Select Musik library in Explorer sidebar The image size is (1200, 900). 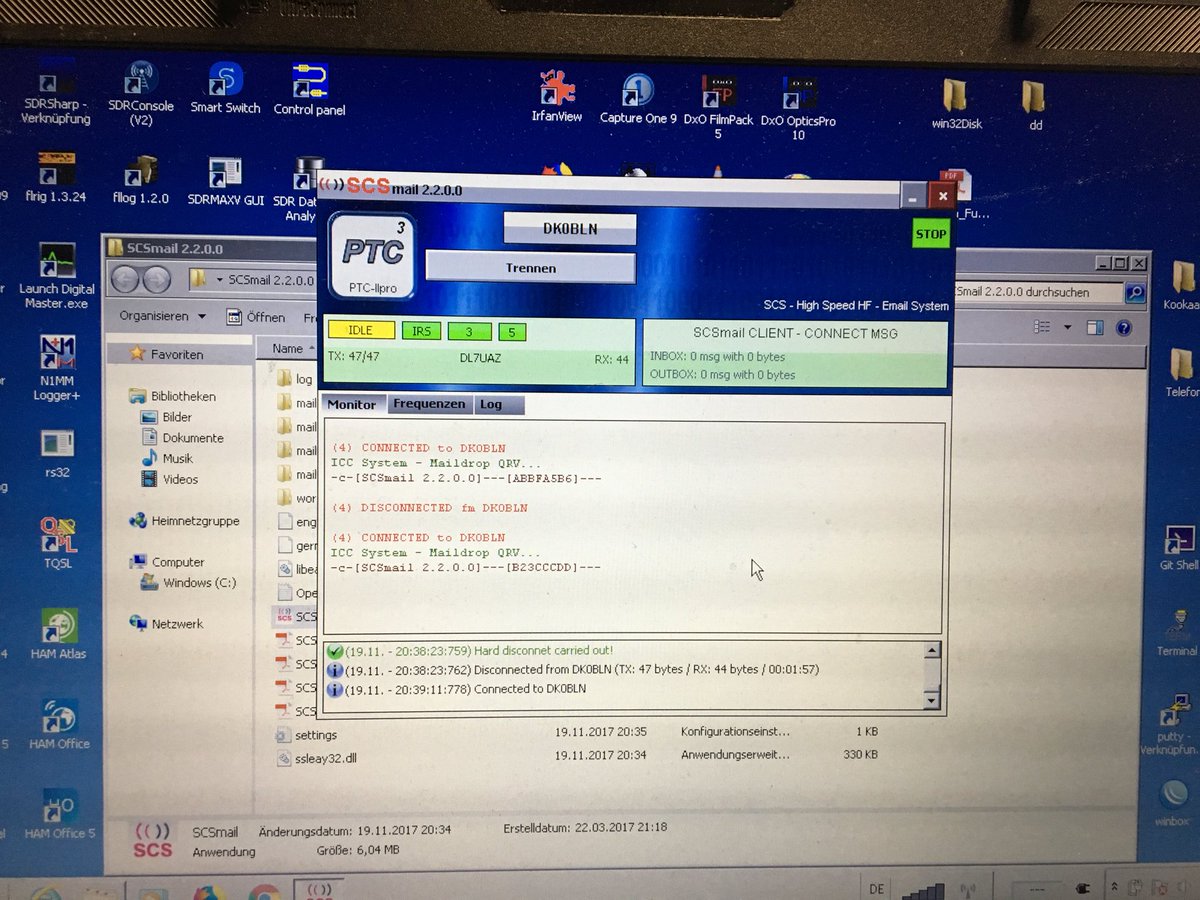click(x=167, y=458)
